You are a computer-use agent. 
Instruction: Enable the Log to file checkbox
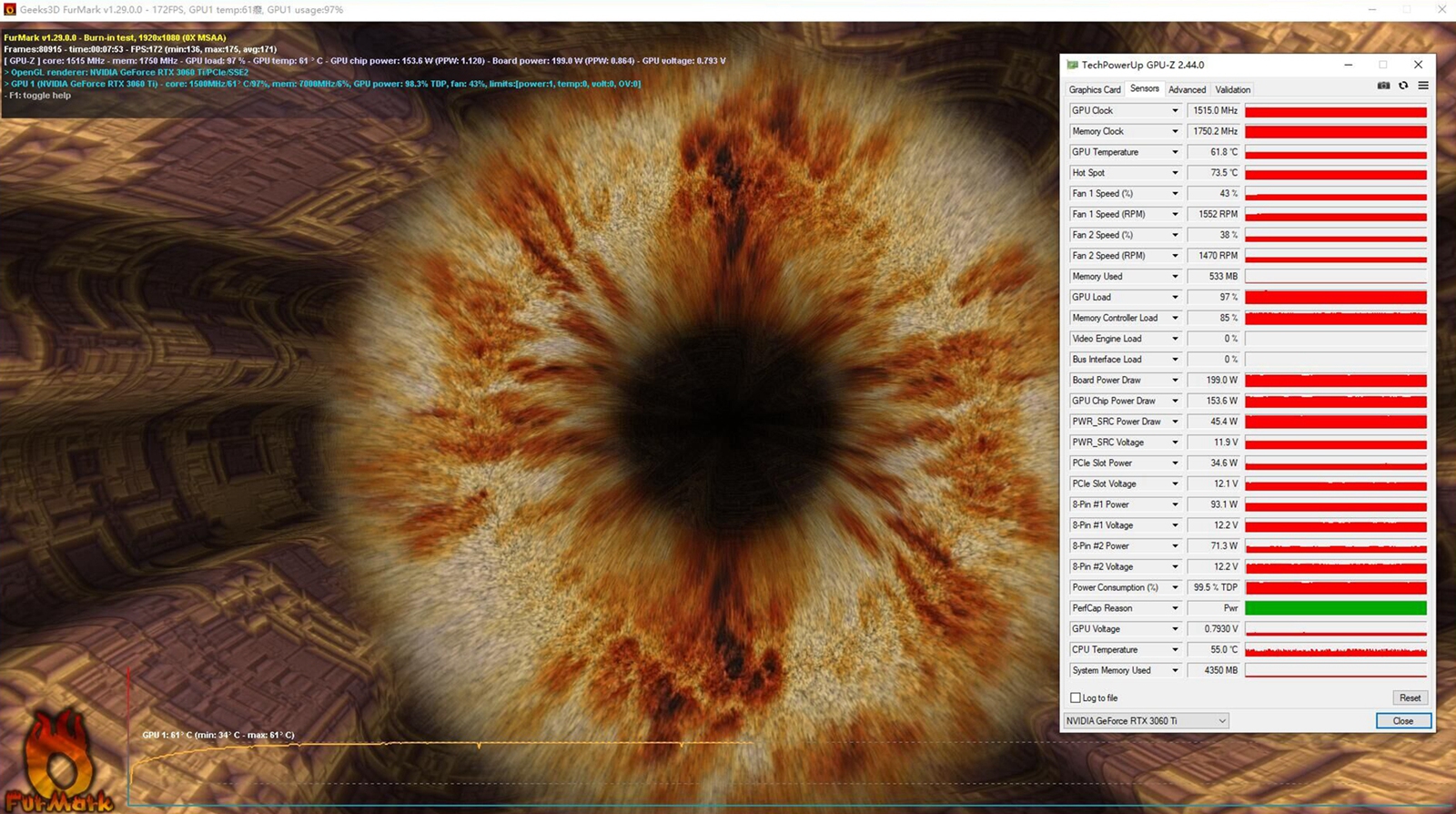click(1076, 697)
